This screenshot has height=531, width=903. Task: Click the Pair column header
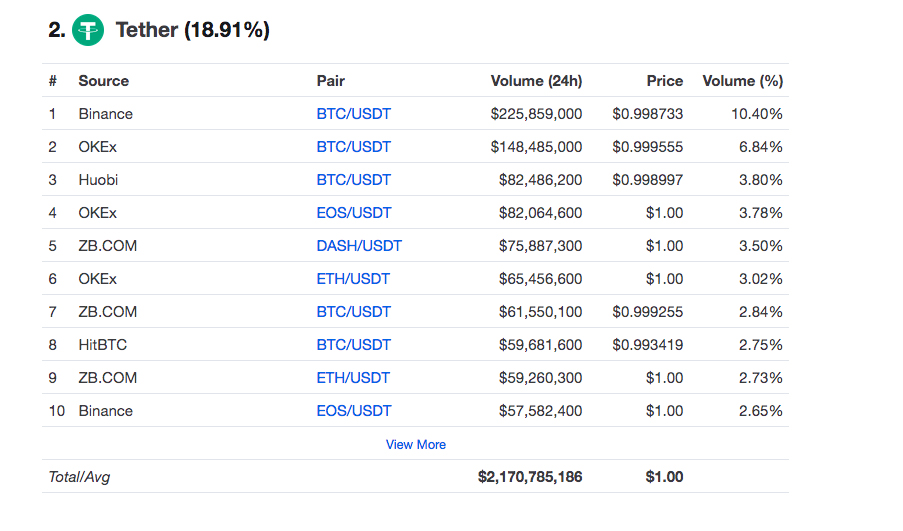click(x=331, y=81)
